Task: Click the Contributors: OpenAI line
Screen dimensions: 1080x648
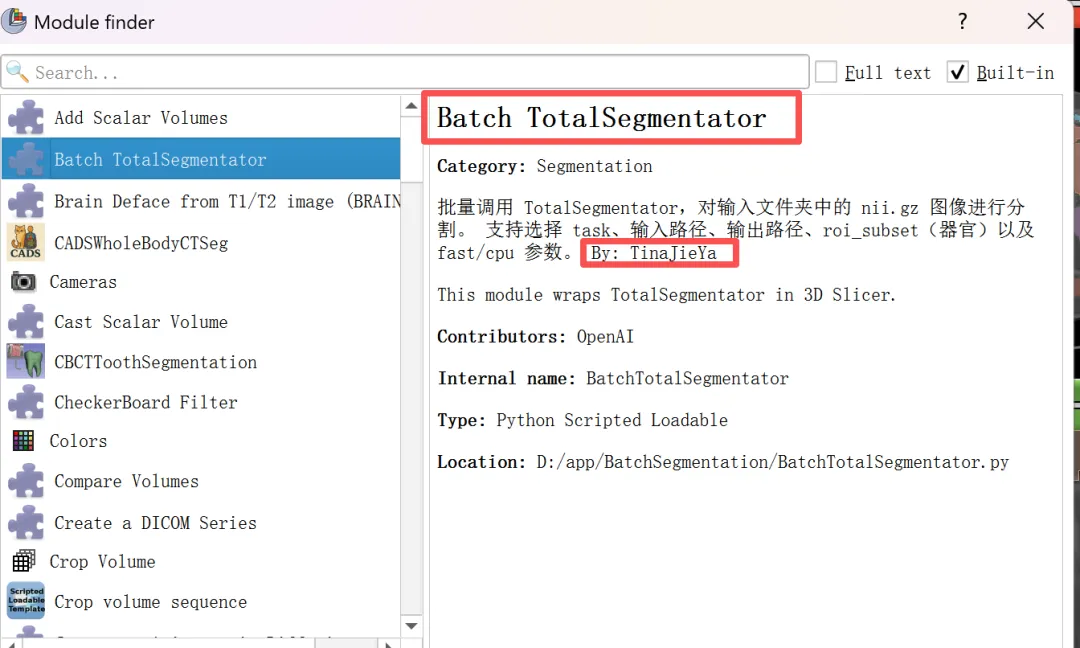Action: tap(535, 336)
